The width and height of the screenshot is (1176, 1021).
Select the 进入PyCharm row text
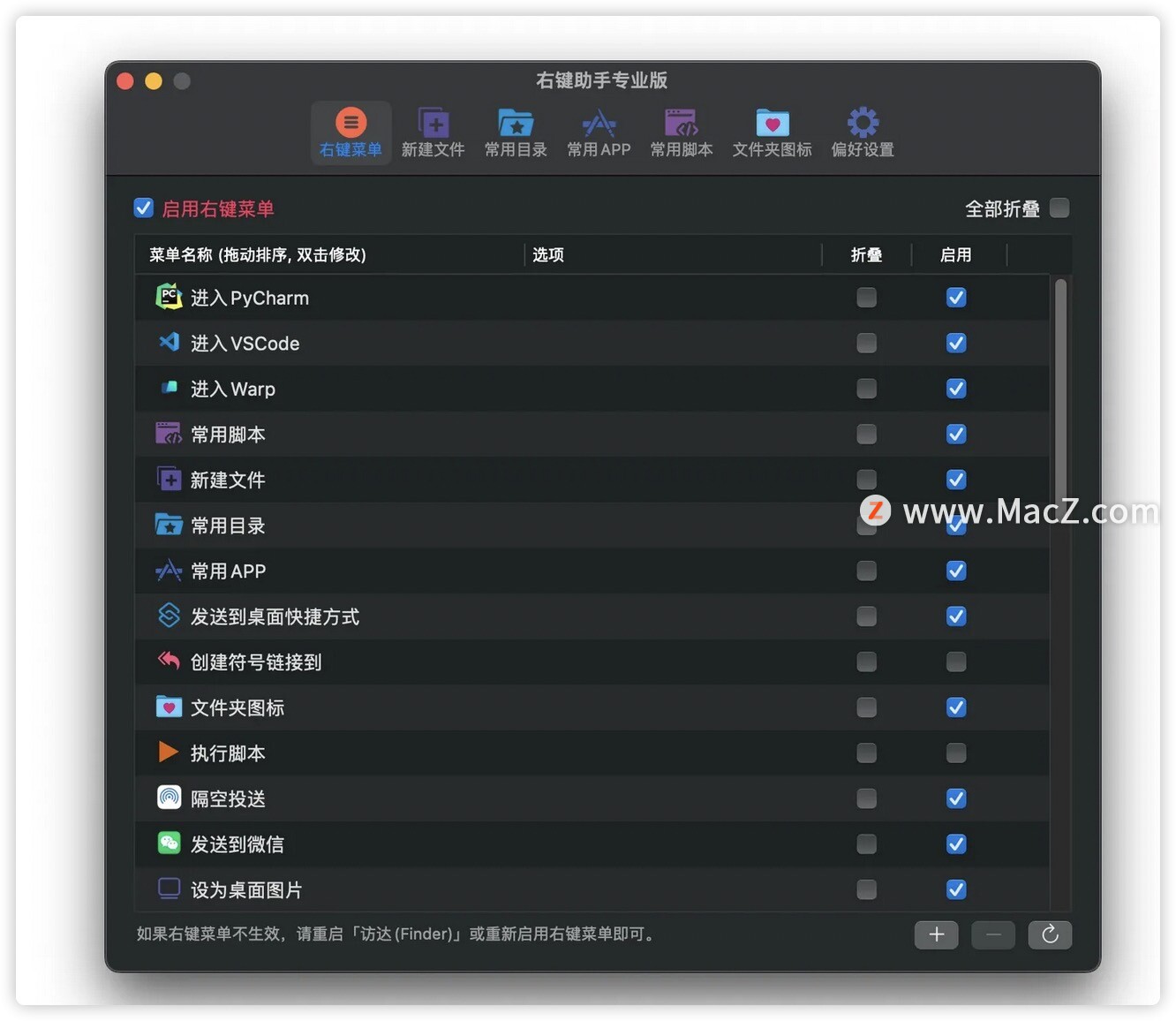pyautogui.click(x=250, y=298)
